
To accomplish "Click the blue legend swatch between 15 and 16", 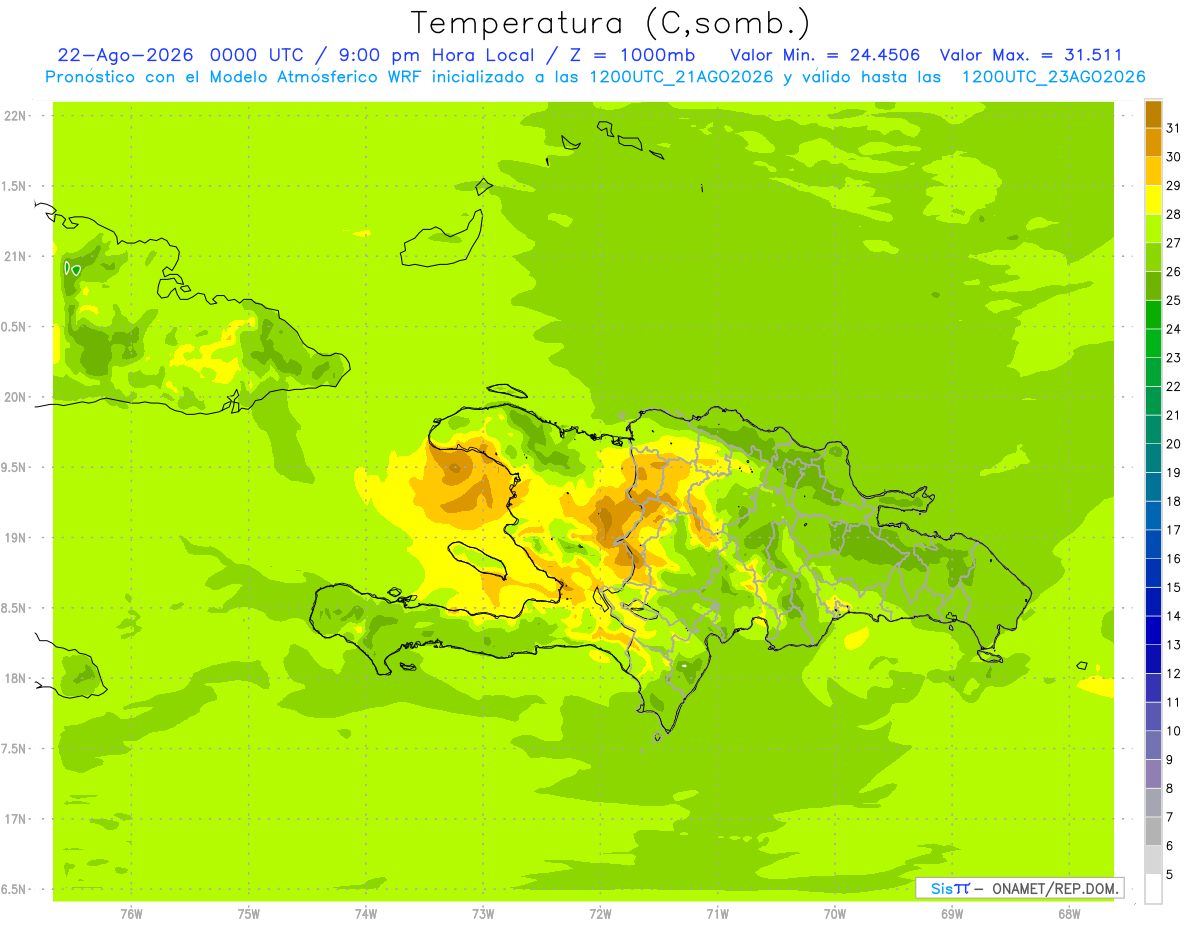I will (1153, 573).
